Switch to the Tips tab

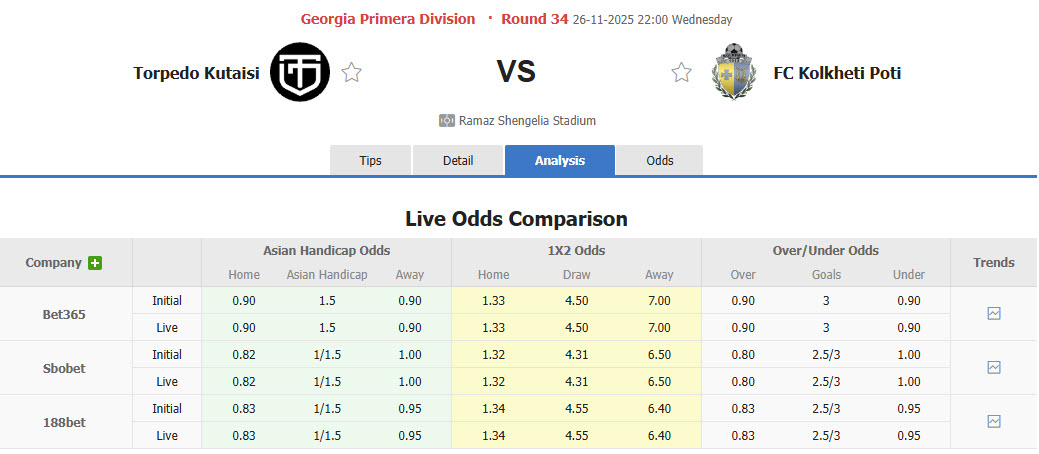pos(371,160)
